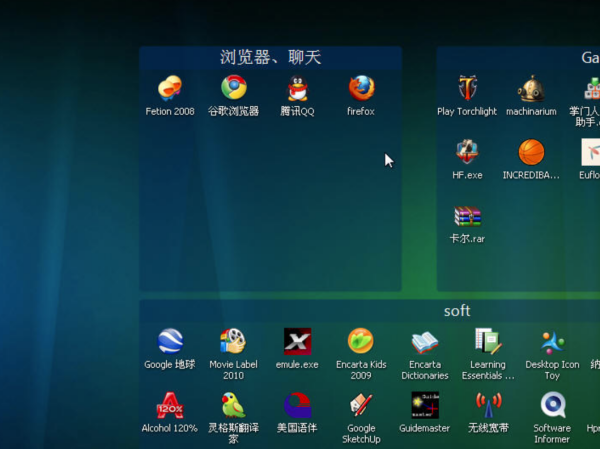Launch the emule.exe icon
The width and height of the screenshot is (600, 449).
[x=297, y=341]
